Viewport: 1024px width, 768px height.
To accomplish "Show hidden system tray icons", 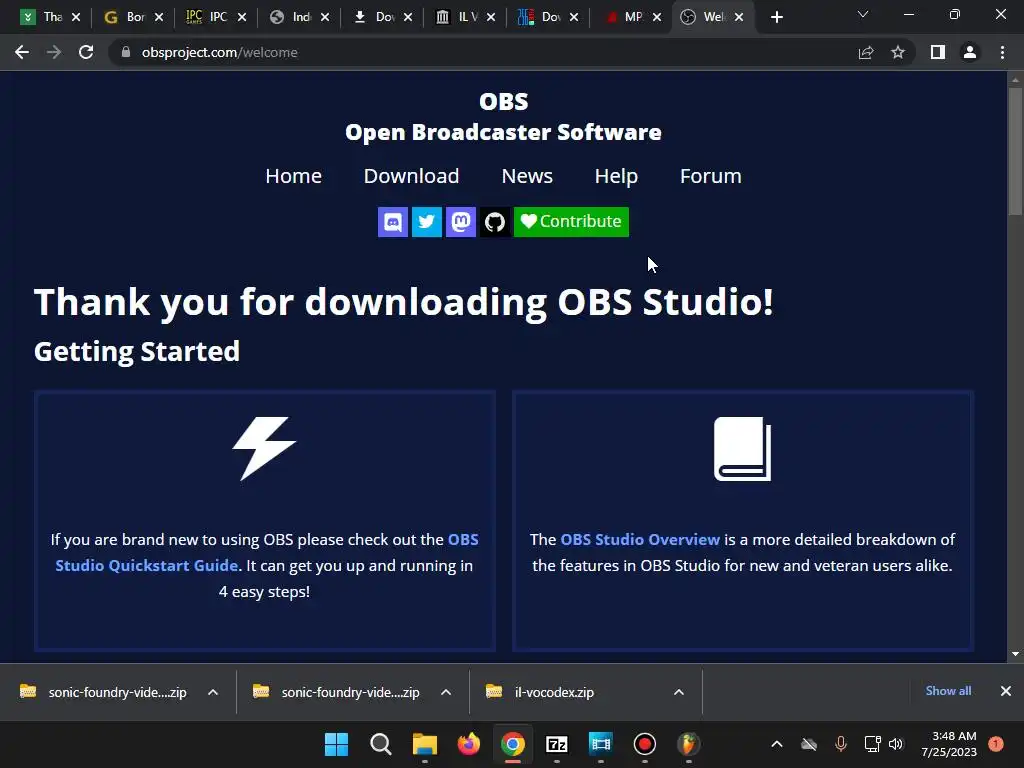I will (776, 744).
